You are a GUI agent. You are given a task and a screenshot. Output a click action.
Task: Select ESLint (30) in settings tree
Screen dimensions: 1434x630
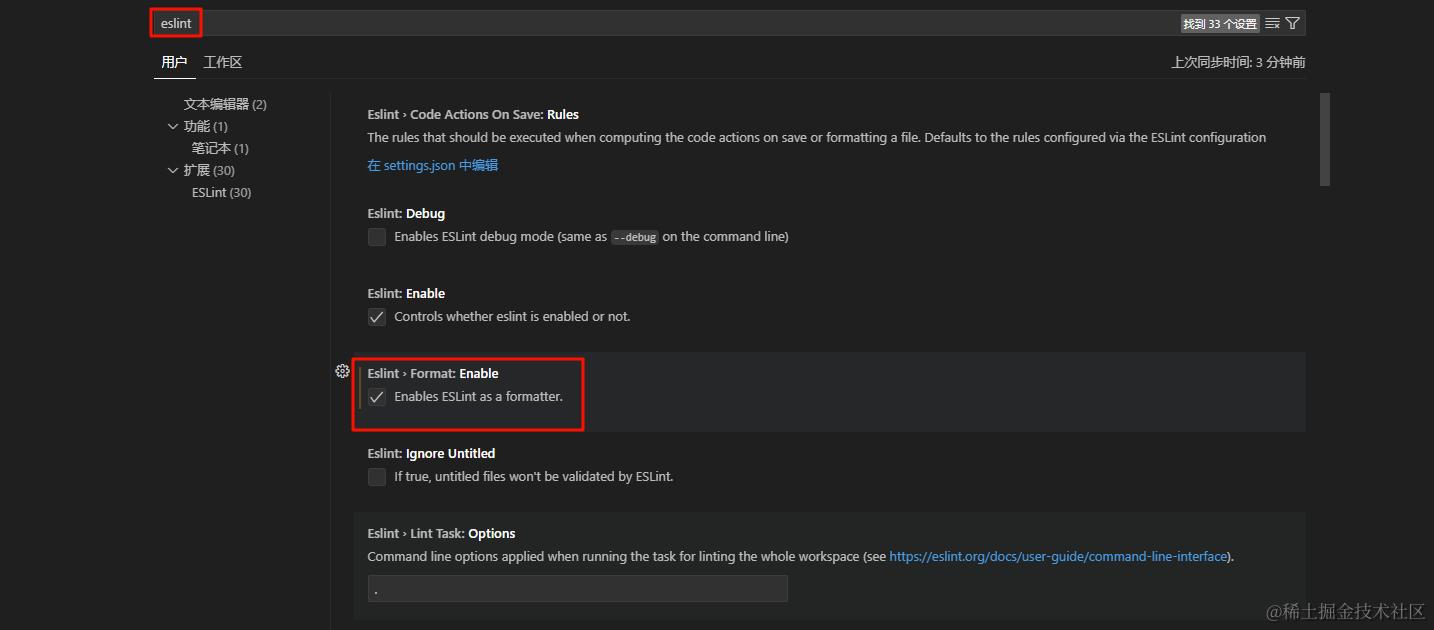tap(221, 192)
